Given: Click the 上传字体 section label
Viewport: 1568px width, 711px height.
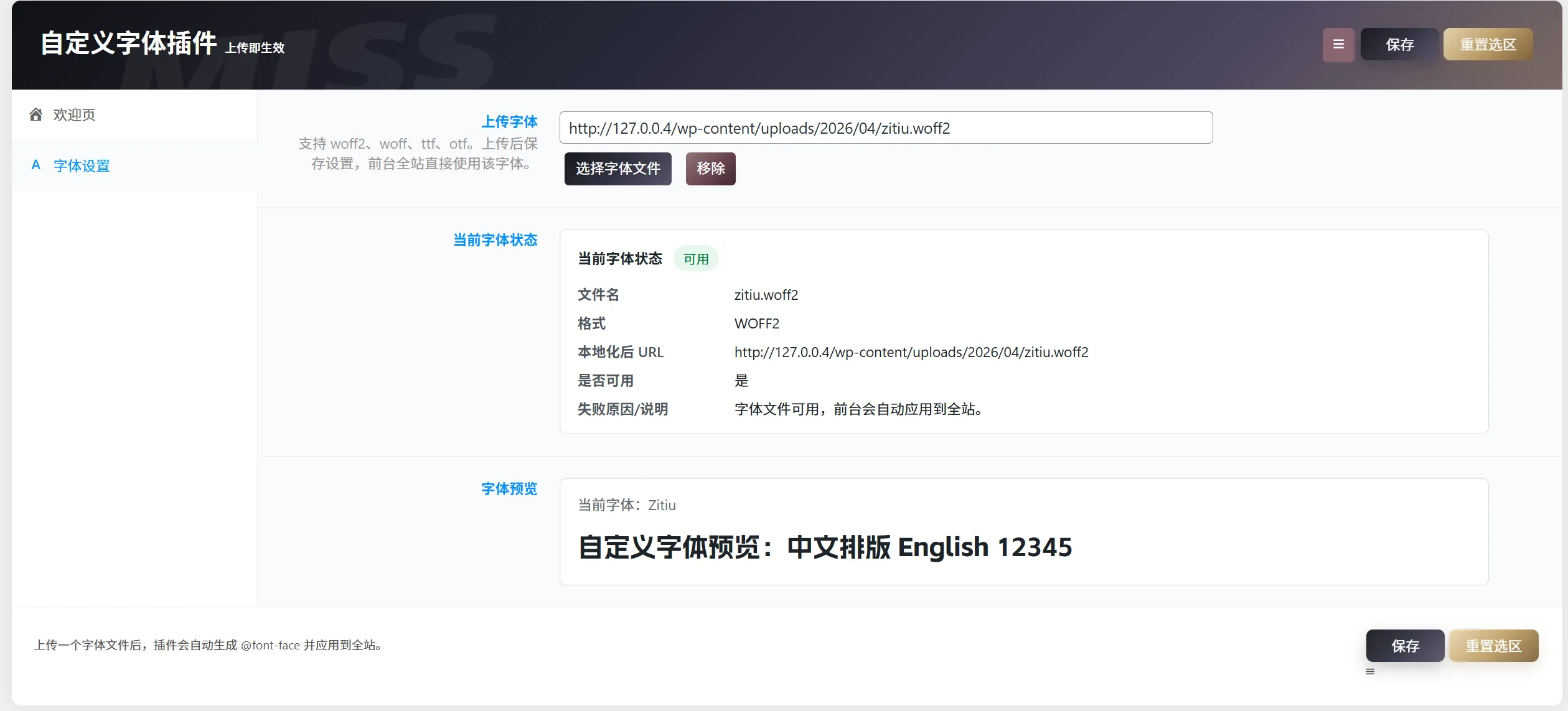Looking at the screenshot, I should click(x=509, y=122).
